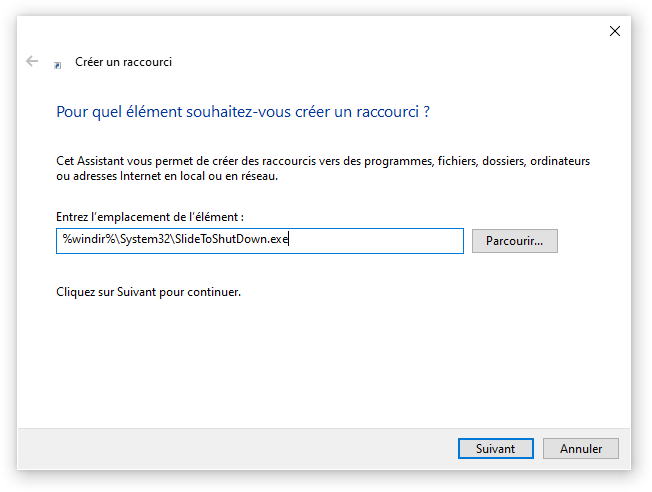This screenshot has width=652, height=492.
Task: Click empty space after path in field
Action: [374, 241]
